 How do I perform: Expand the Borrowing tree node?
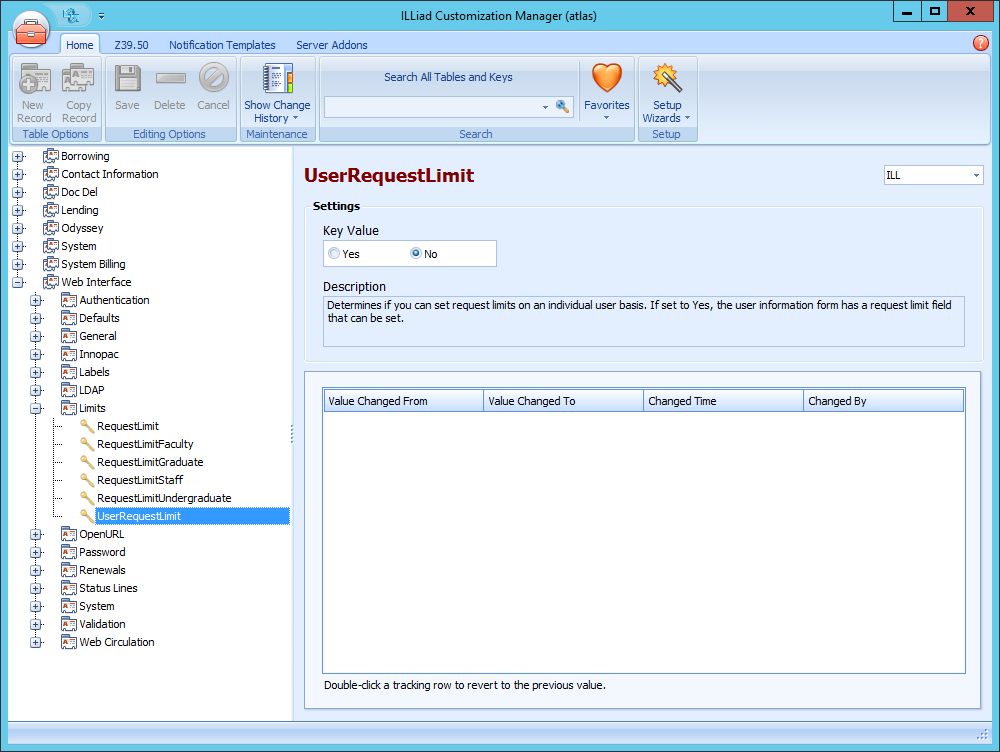pyautogui.click(x=18, y=156)
